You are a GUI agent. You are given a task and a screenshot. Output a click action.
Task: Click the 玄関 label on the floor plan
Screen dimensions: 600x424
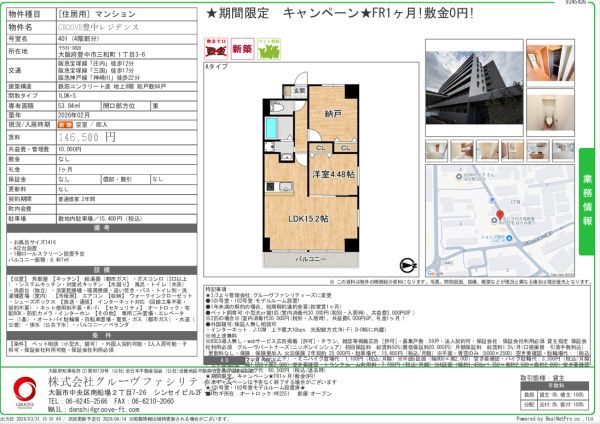[x=299, y=91]
